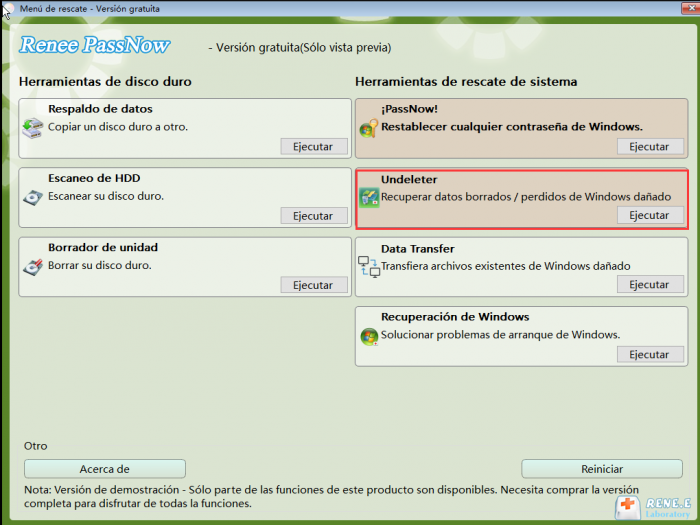
Task: Run ¡PassNow! password reset
Action: pos(650,146)
